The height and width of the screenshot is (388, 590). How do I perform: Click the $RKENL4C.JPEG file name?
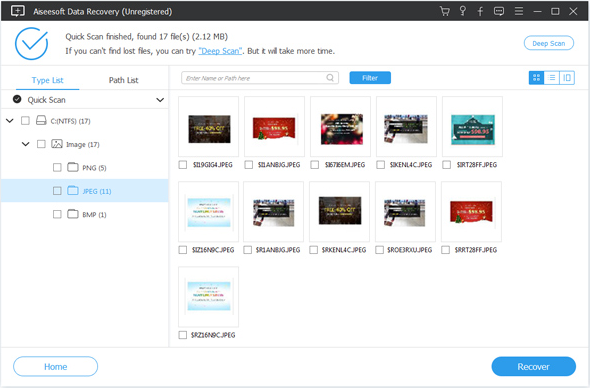[x=344, y=250]
